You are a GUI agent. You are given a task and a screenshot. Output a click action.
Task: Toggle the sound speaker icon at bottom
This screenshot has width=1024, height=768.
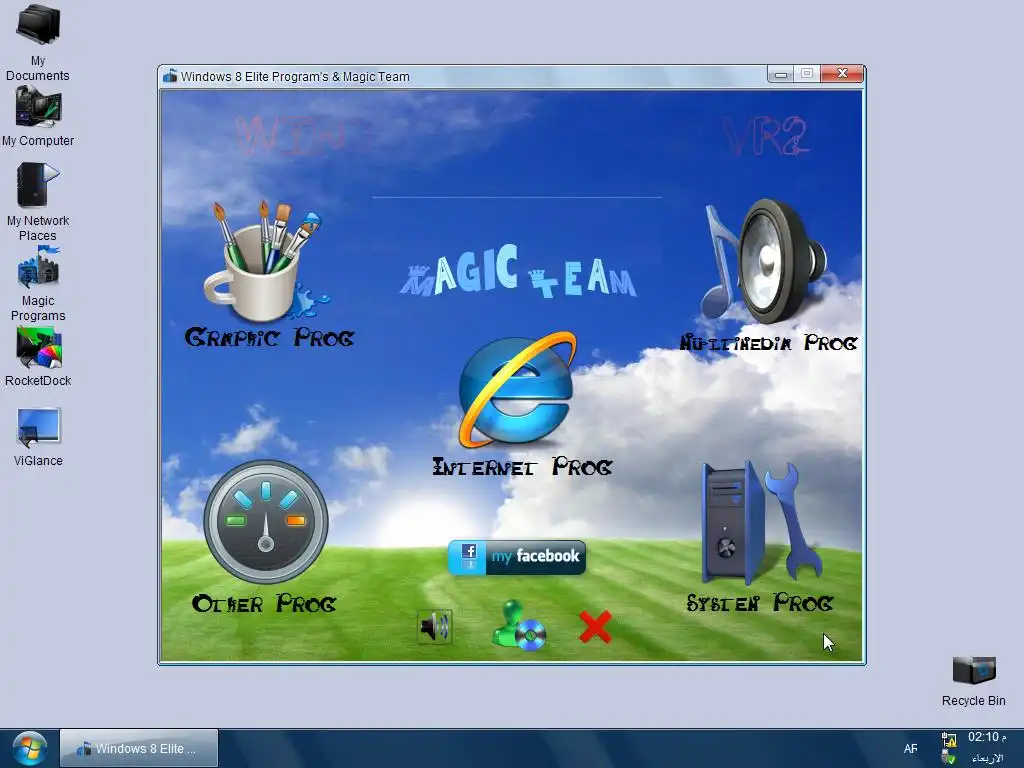pyautogui.click(x=435, y=627)
